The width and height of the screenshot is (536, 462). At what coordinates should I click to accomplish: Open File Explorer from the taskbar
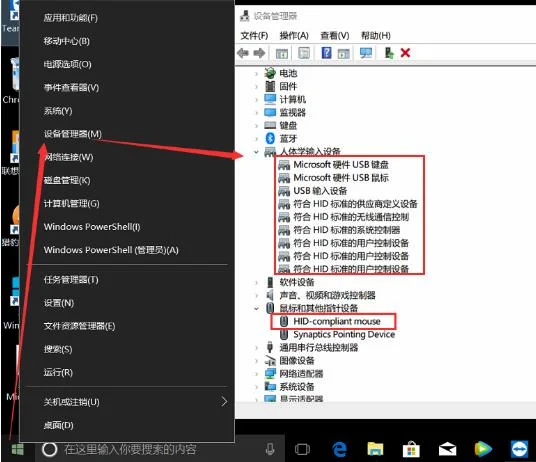click(x=375, y=449)
